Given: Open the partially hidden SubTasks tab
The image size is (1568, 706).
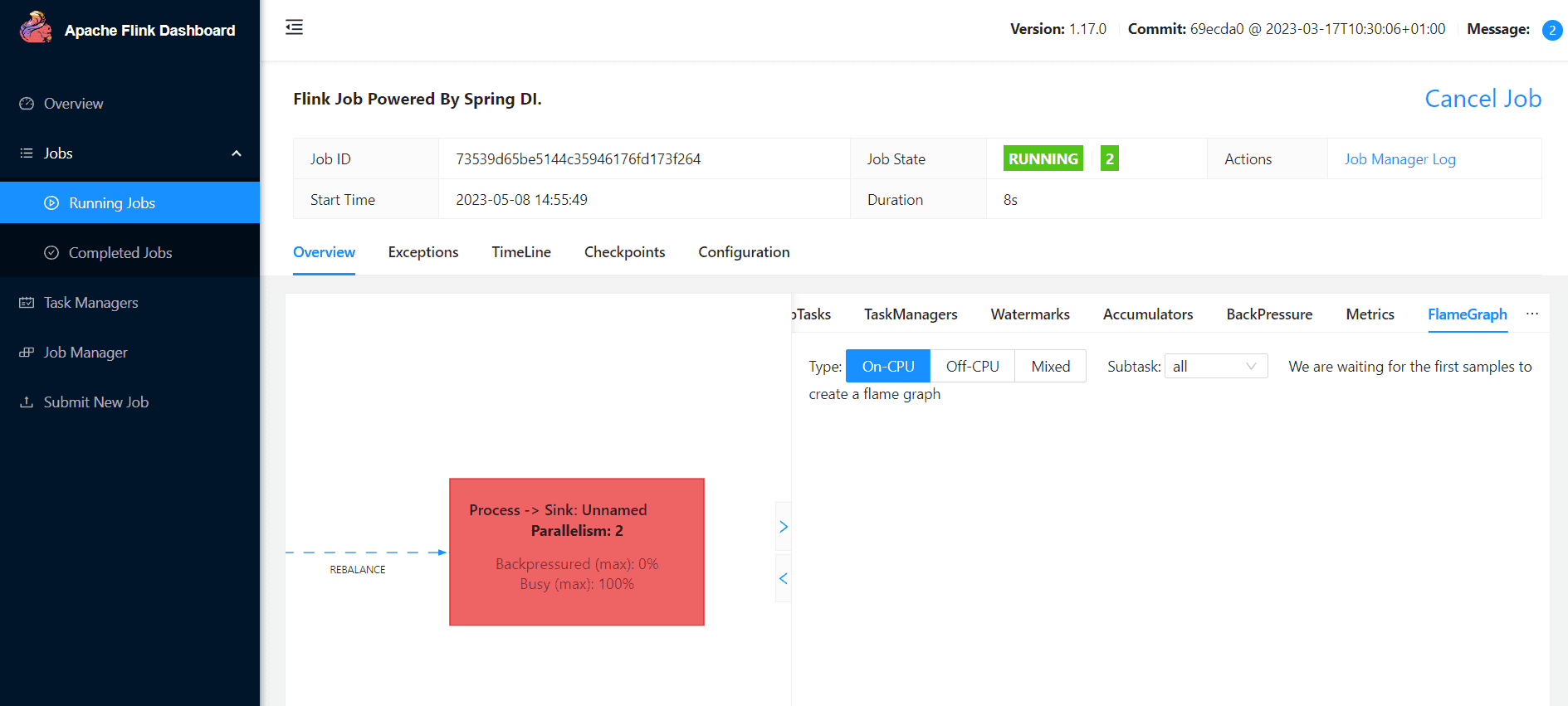Looking at the screenshot, I should (812, 314).
